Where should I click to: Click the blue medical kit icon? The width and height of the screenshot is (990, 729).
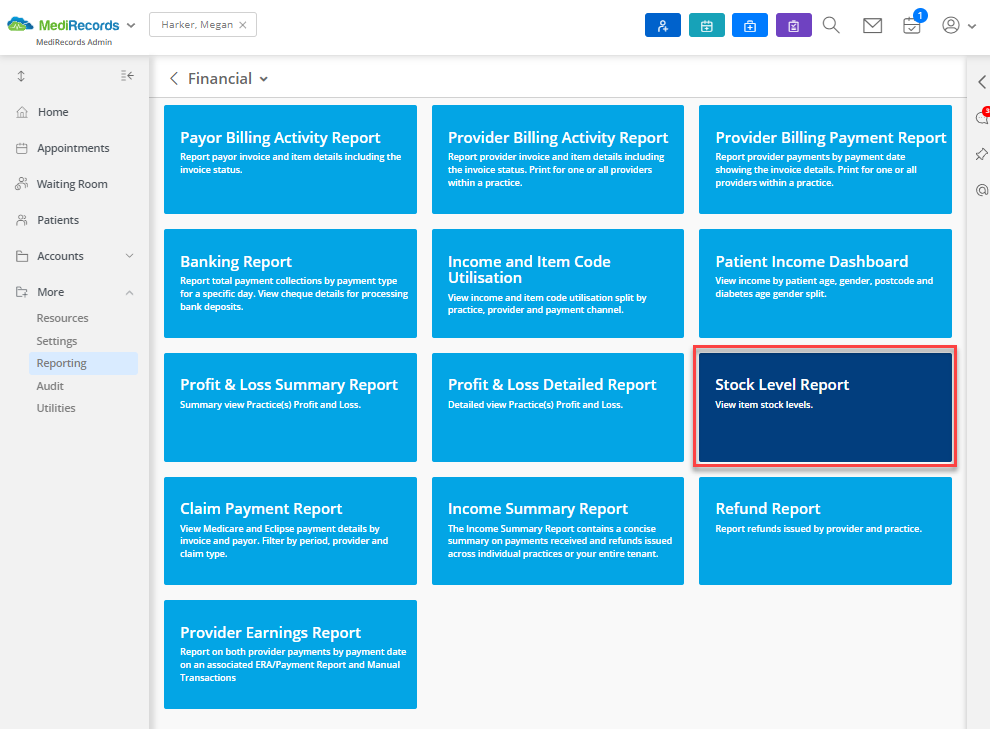tap(749, 25)
